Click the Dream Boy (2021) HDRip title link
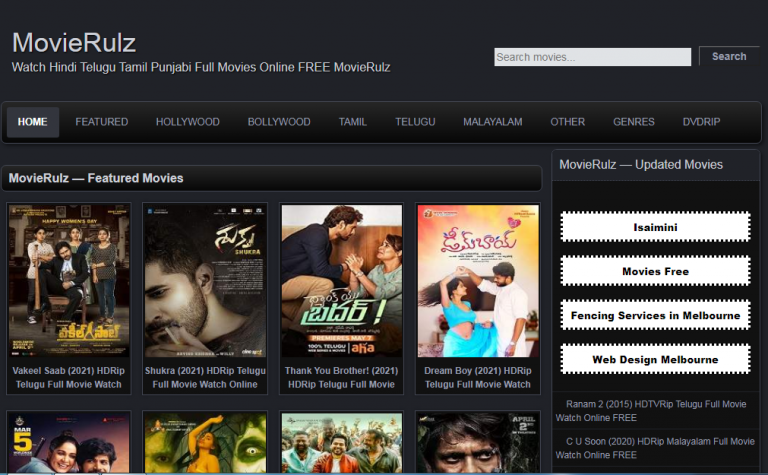Viewport: 768px width, 475px height. click(478, 378)
